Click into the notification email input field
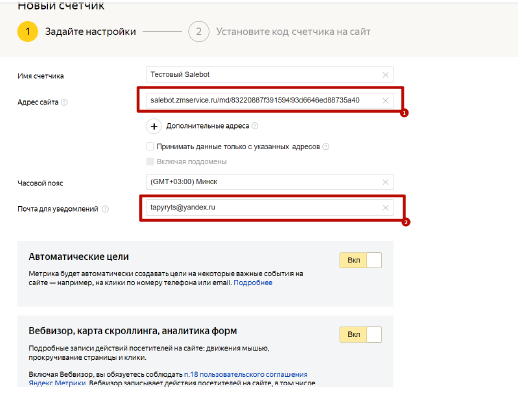The image size is (522, 397). point(270,208)
